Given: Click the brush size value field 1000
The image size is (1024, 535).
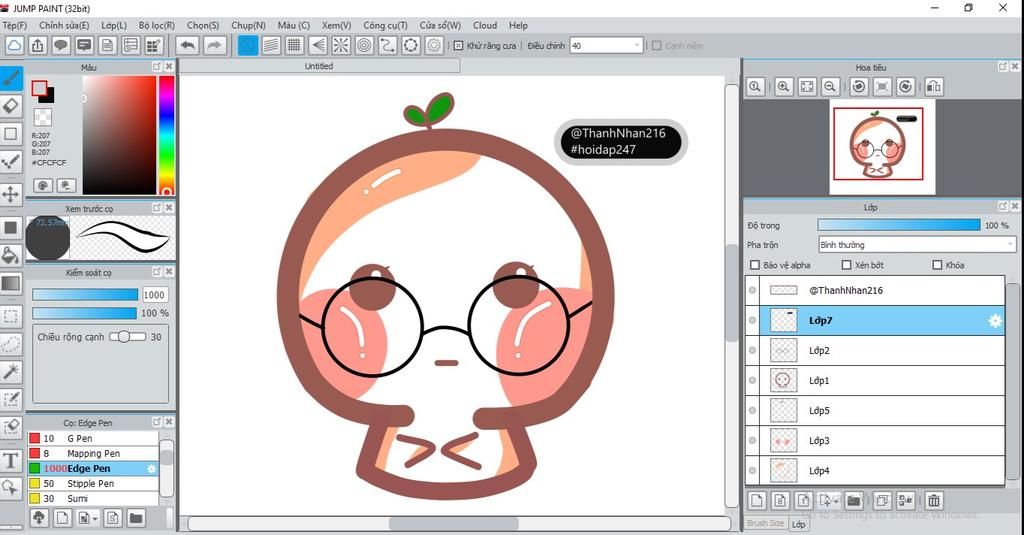Looking at the screenshot, I should point(154,295).
